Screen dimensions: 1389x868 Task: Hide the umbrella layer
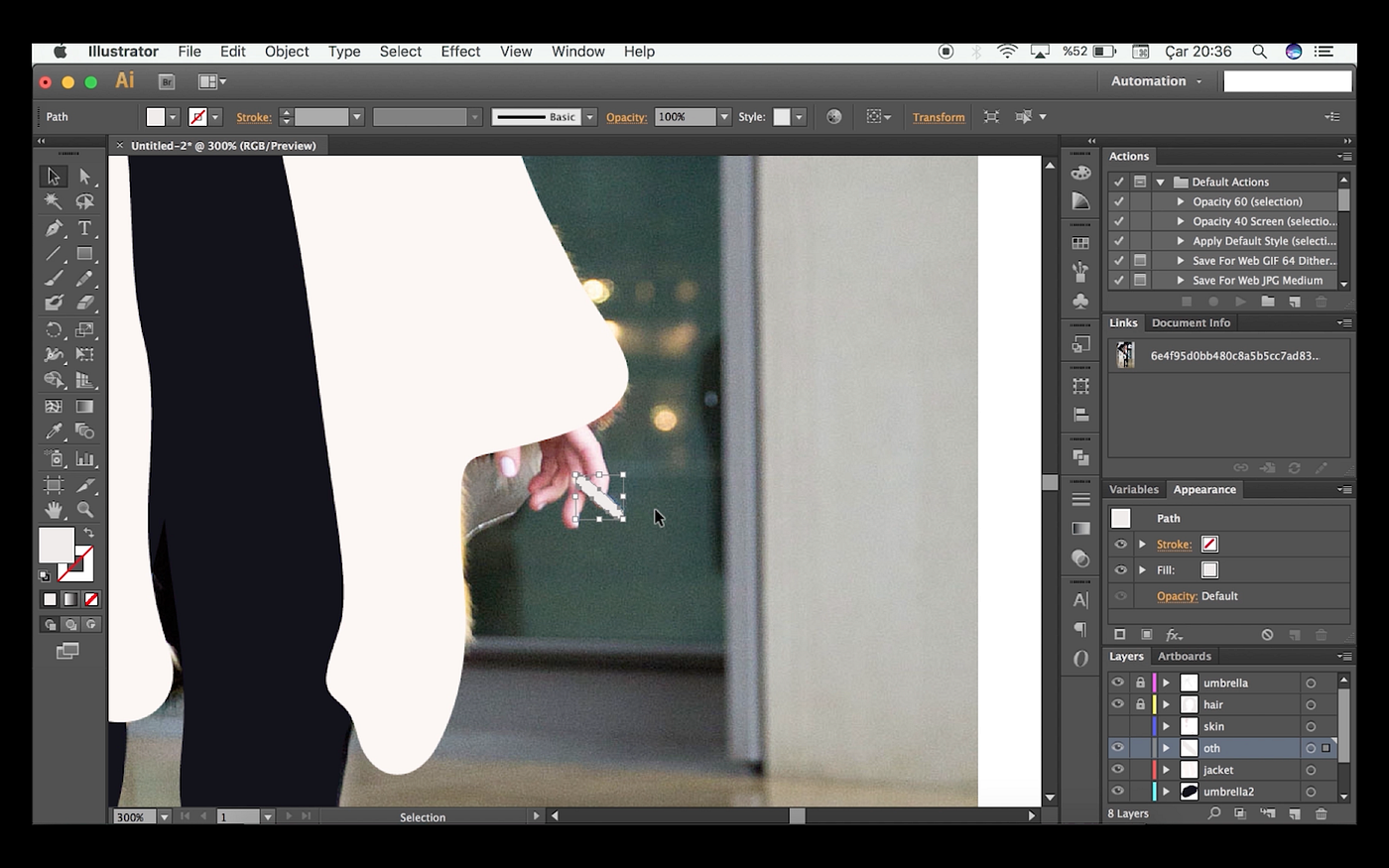coord(1118,682)
